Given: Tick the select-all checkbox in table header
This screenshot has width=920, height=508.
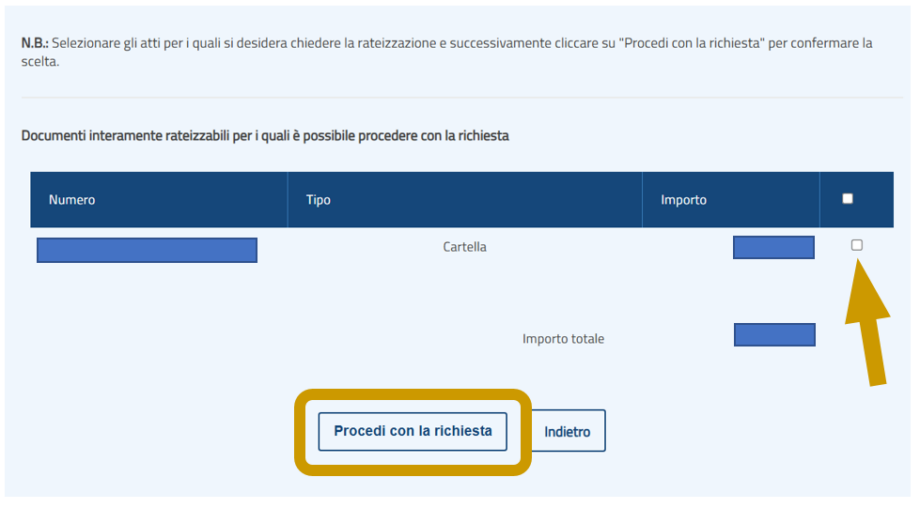Looking at the screenshot, I should [x=848, y=199].
